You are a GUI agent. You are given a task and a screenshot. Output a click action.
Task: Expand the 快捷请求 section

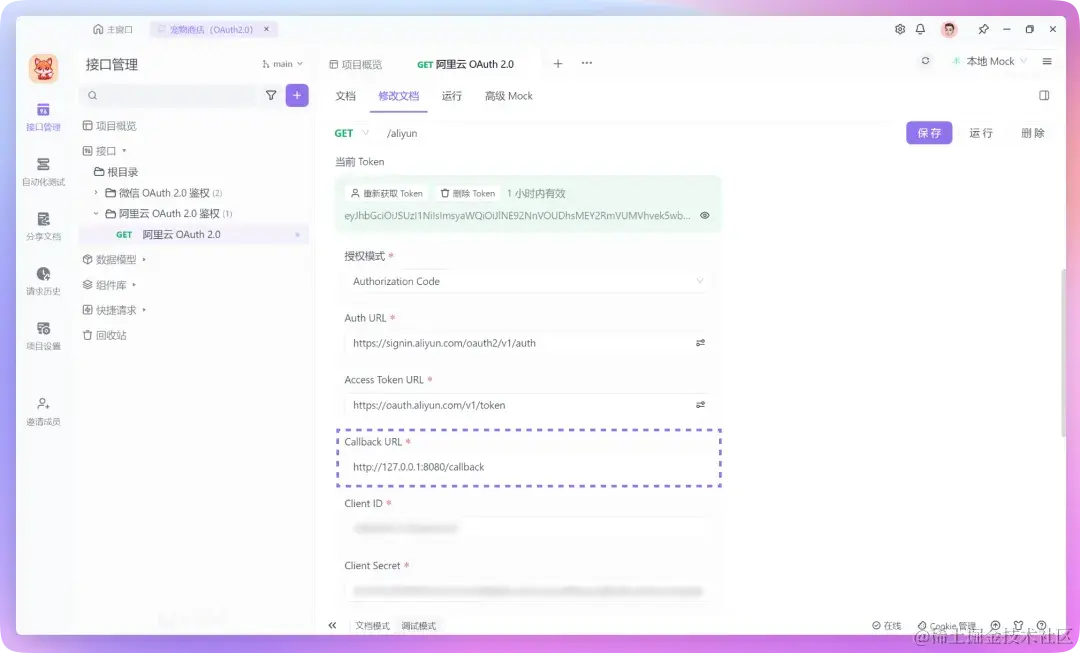click(144, 310)
